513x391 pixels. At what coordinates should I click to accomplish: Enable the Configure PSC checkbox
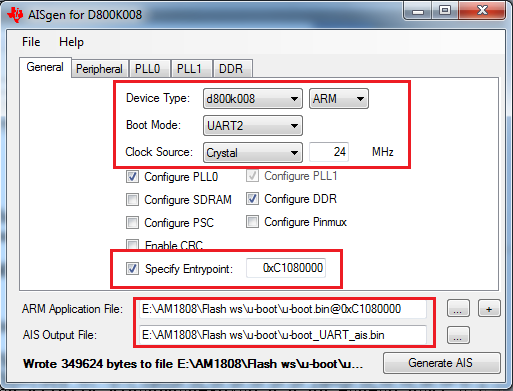point(132,222)
